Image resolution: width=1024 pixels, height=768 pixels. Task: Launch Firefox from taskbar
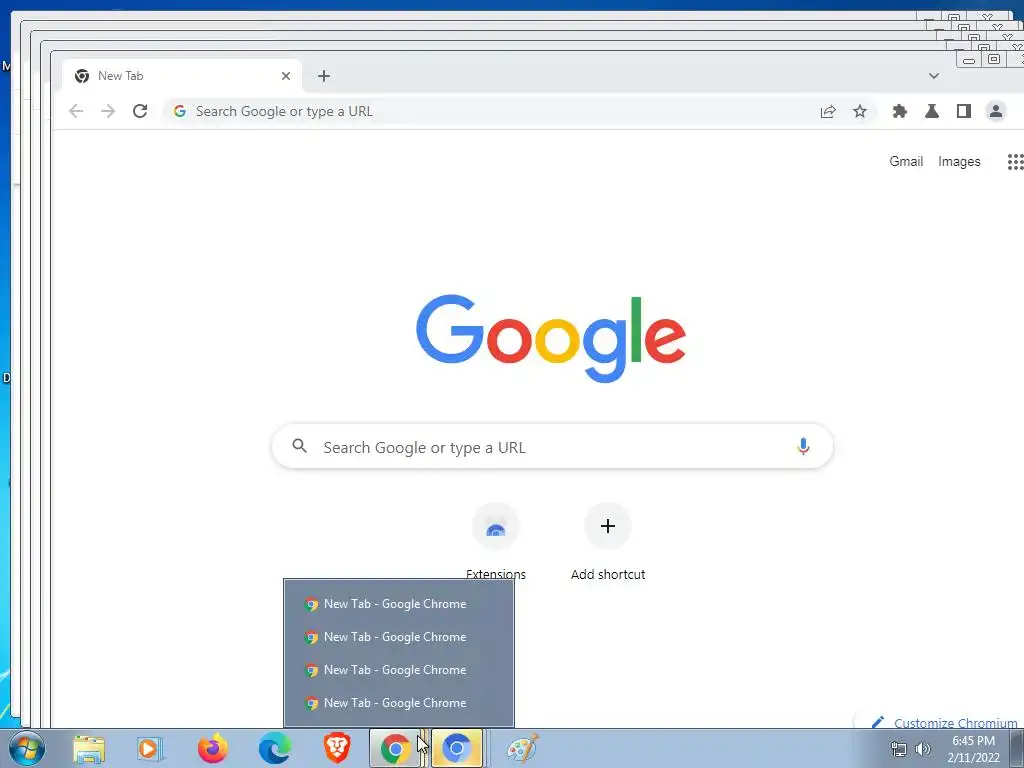(212, 748)
